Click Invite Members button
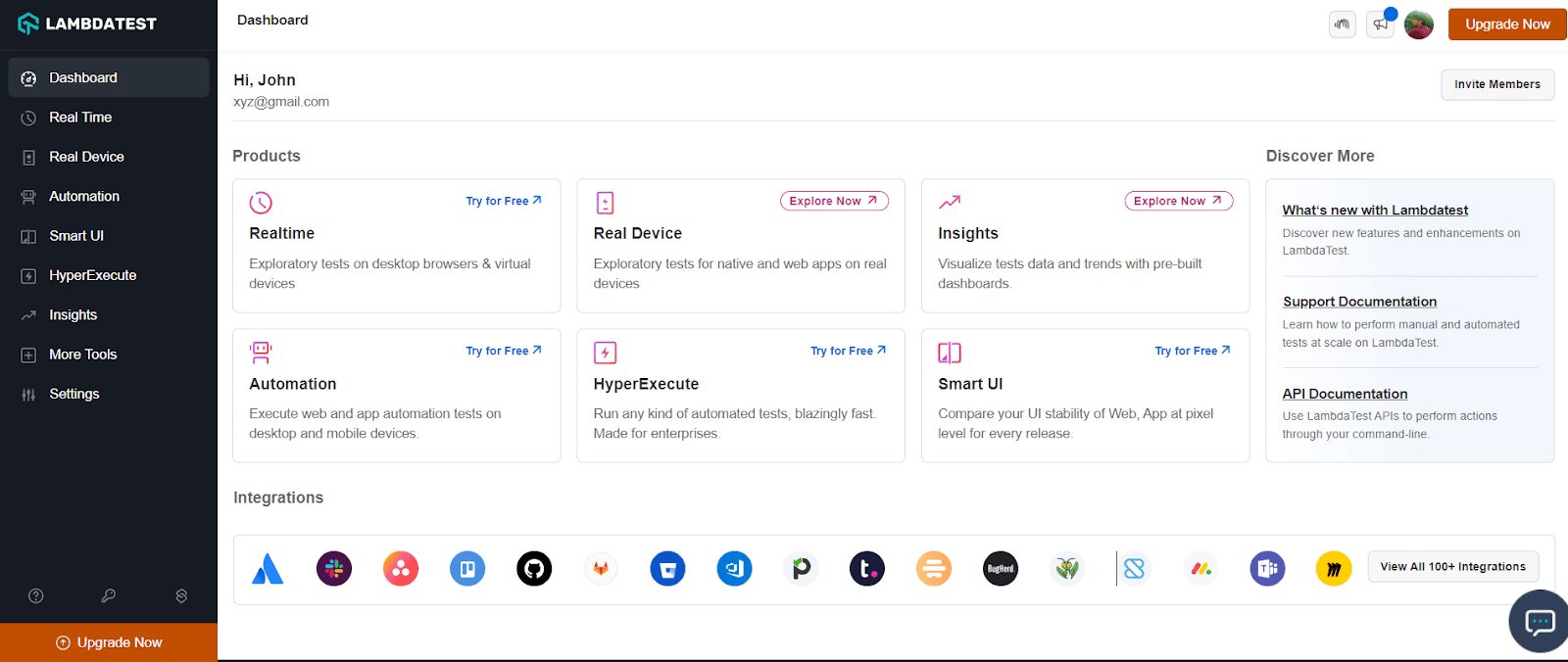The height and width of the screenshot is (662, 1568). (x=1496, y=84)
